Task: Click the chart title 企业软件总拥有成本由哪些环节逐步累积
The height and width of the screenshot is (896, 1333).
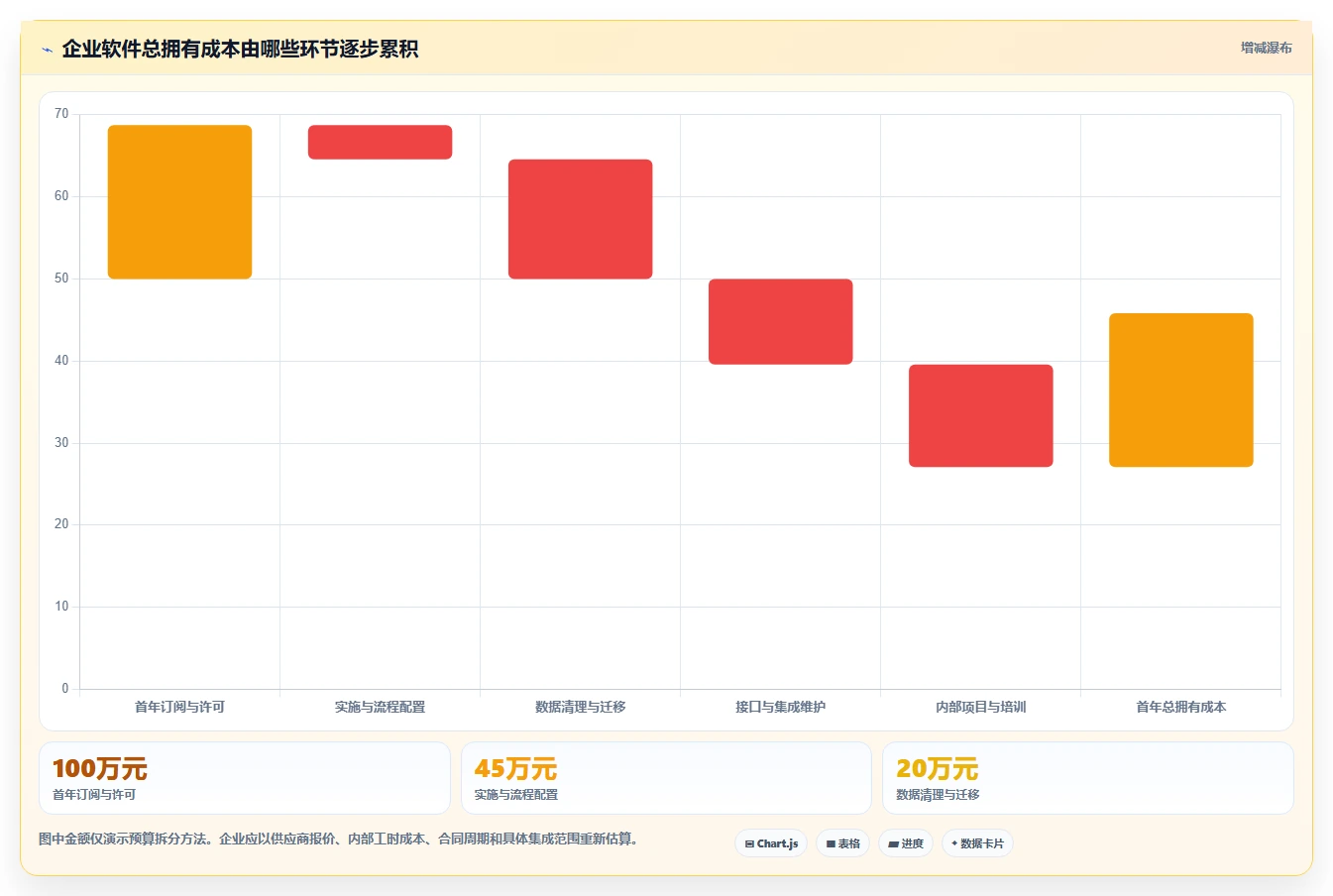Action: pyautogui.click(x=240, y=49)
